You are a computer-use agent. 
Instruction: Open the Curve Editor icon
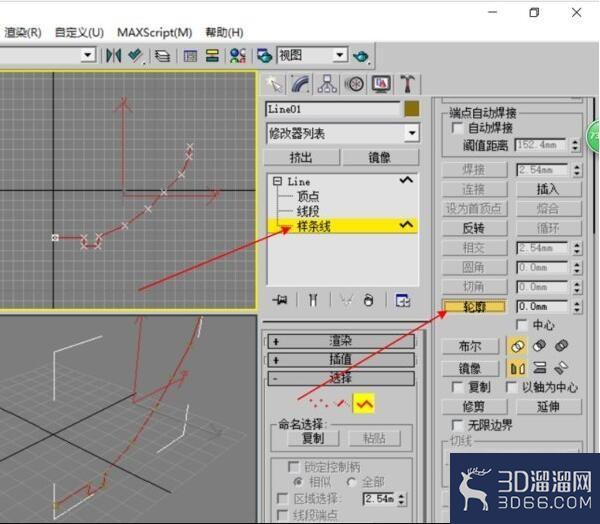click(190, 56)
